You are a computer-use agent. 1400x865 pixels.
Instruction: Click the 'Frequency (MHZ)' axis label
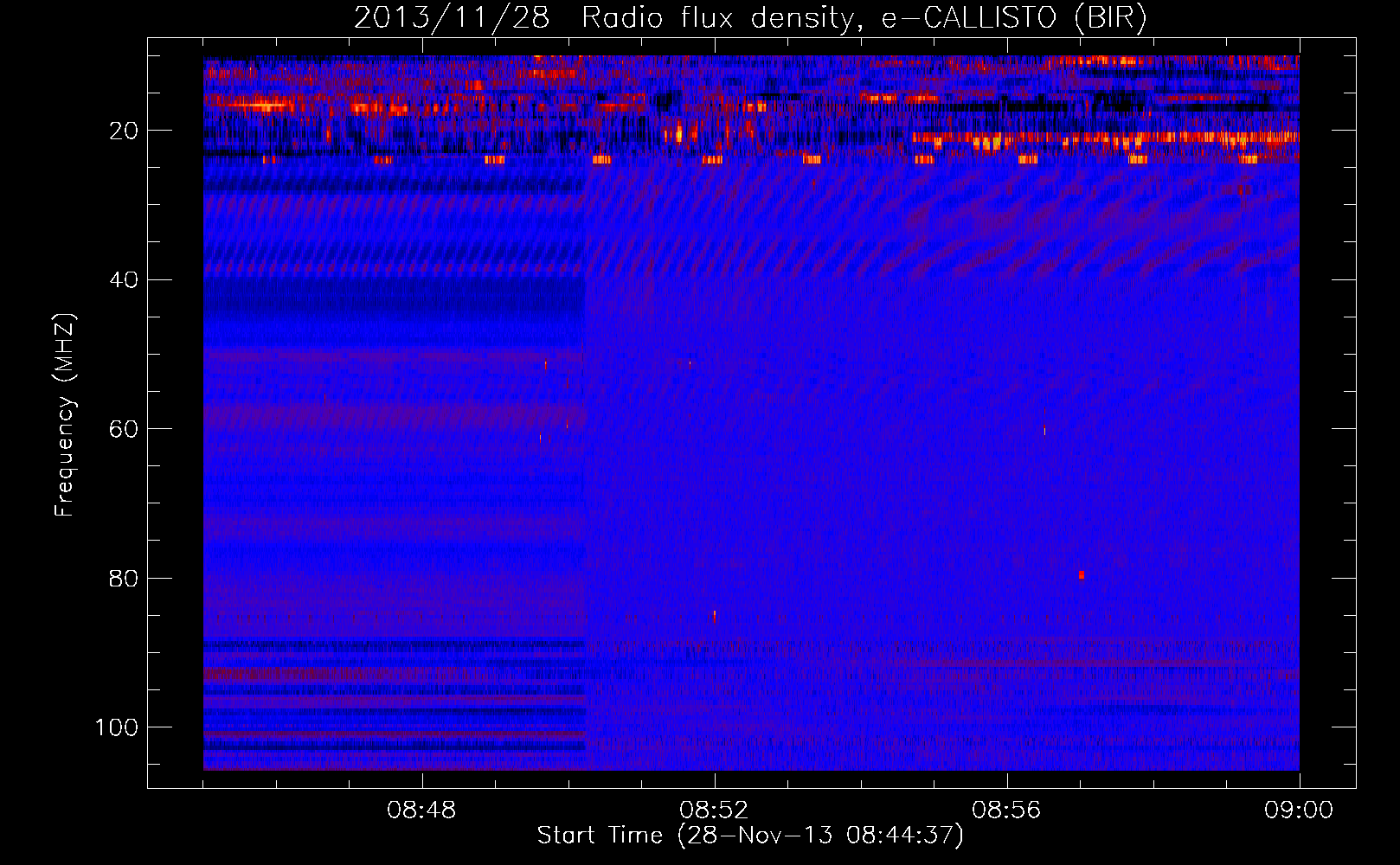(64, 415)
